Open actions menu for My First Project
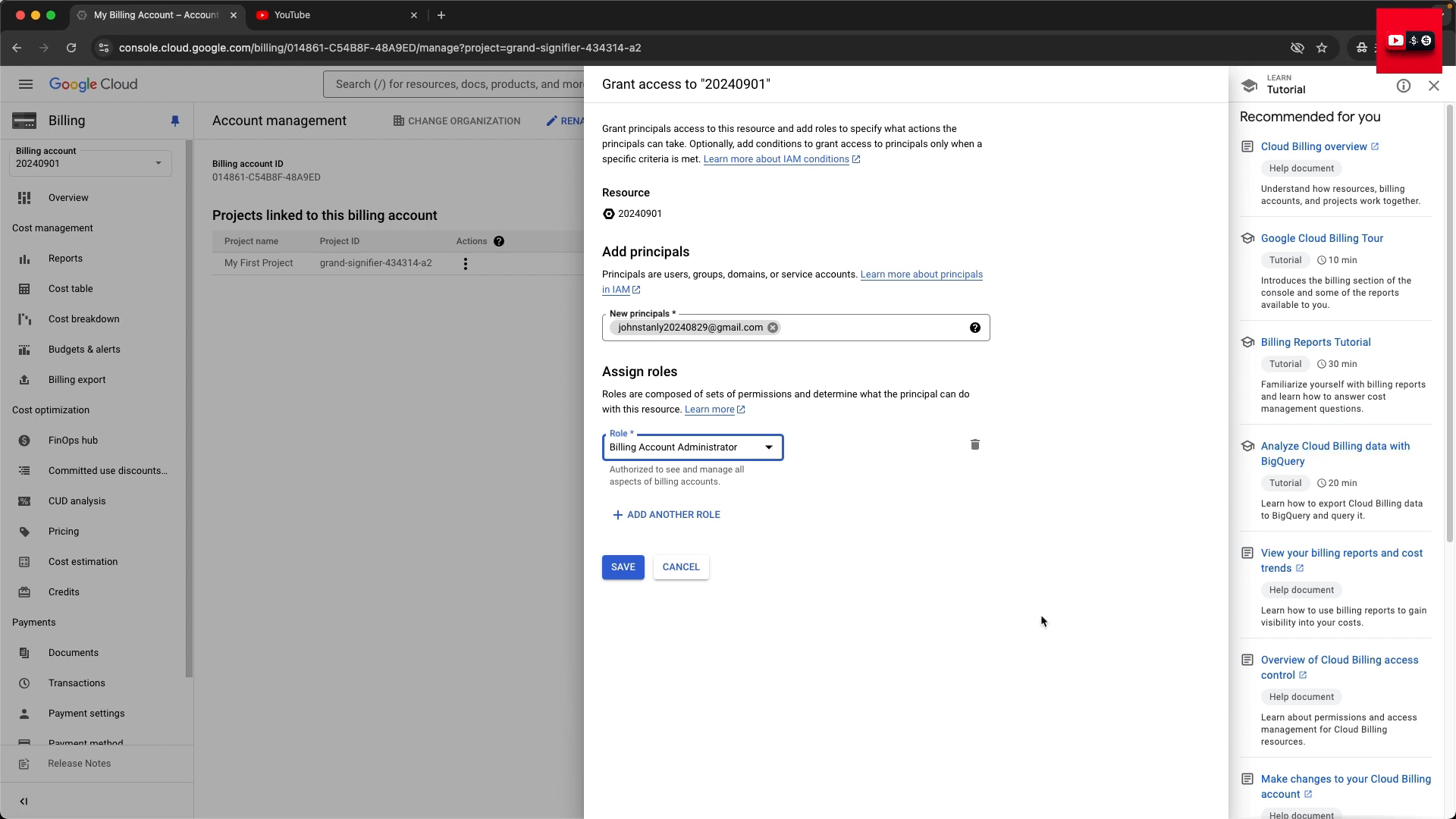Image resolution: width=1456 pixels, height=819 pixels. coord(466,263)
